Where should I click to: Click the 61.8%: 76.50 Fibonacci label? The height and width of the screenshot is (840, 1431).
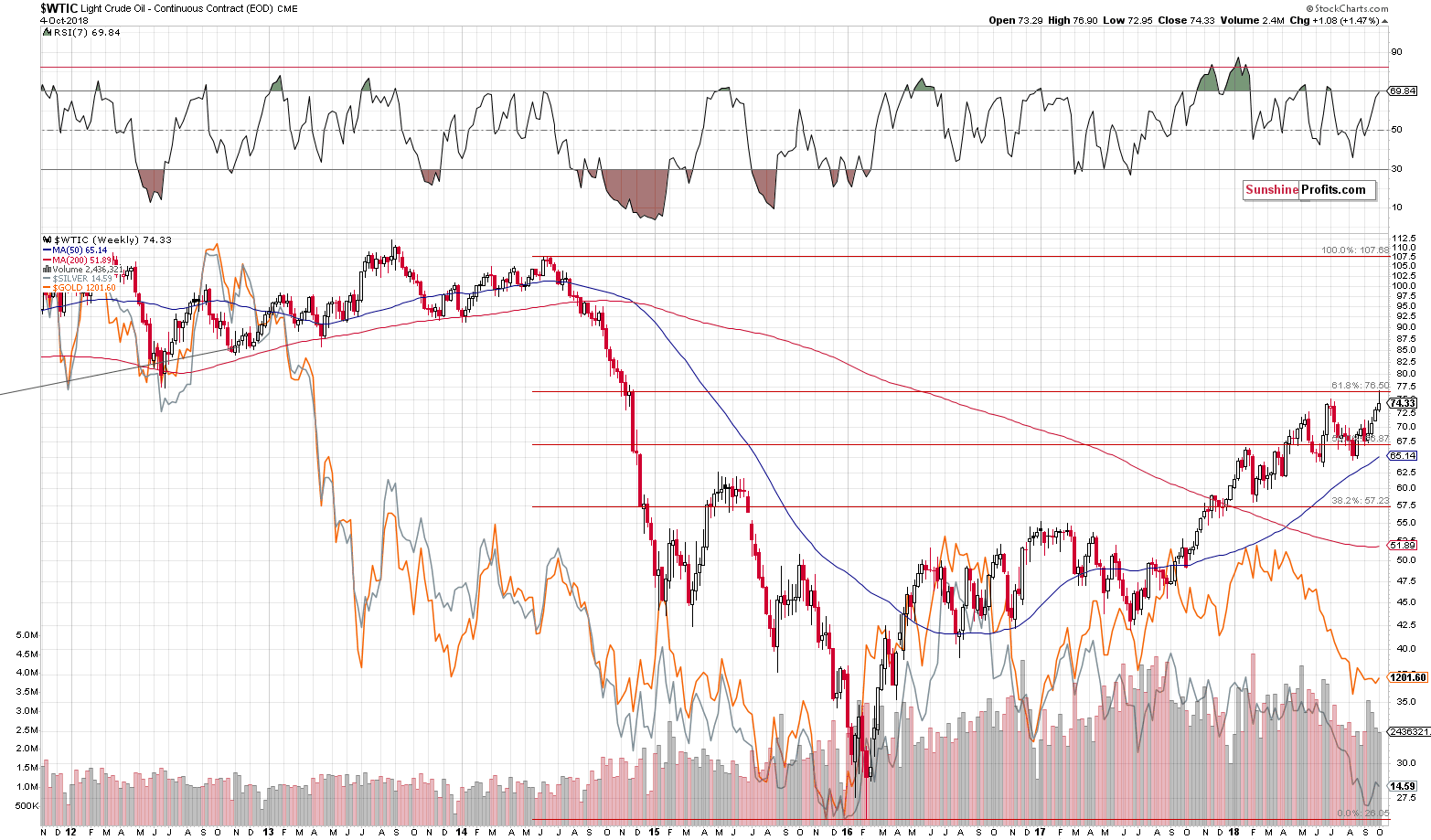point(1360,386)
